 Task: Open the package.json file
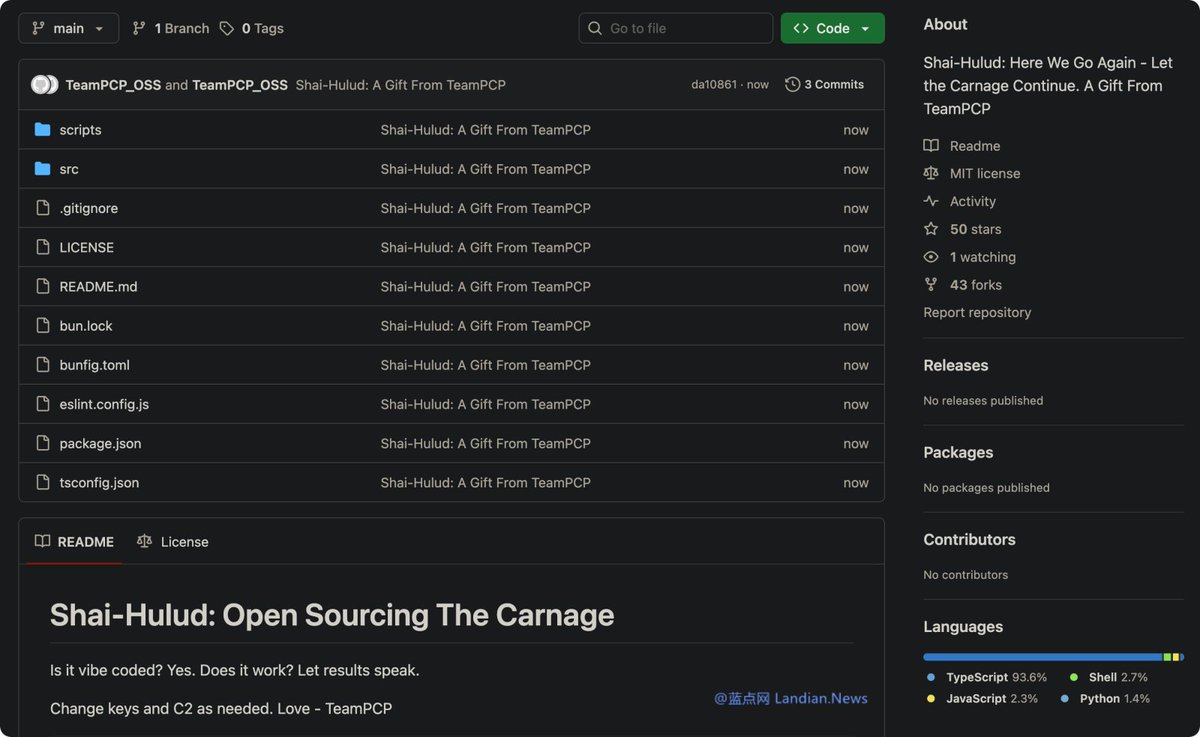coord(100,443)
